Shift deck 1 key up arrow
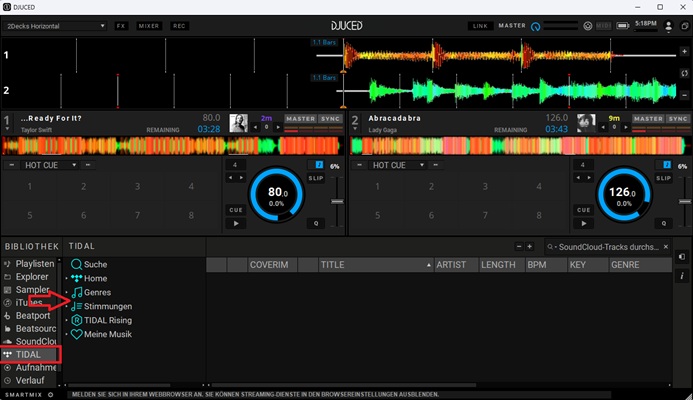 click(x=278, y=127)
